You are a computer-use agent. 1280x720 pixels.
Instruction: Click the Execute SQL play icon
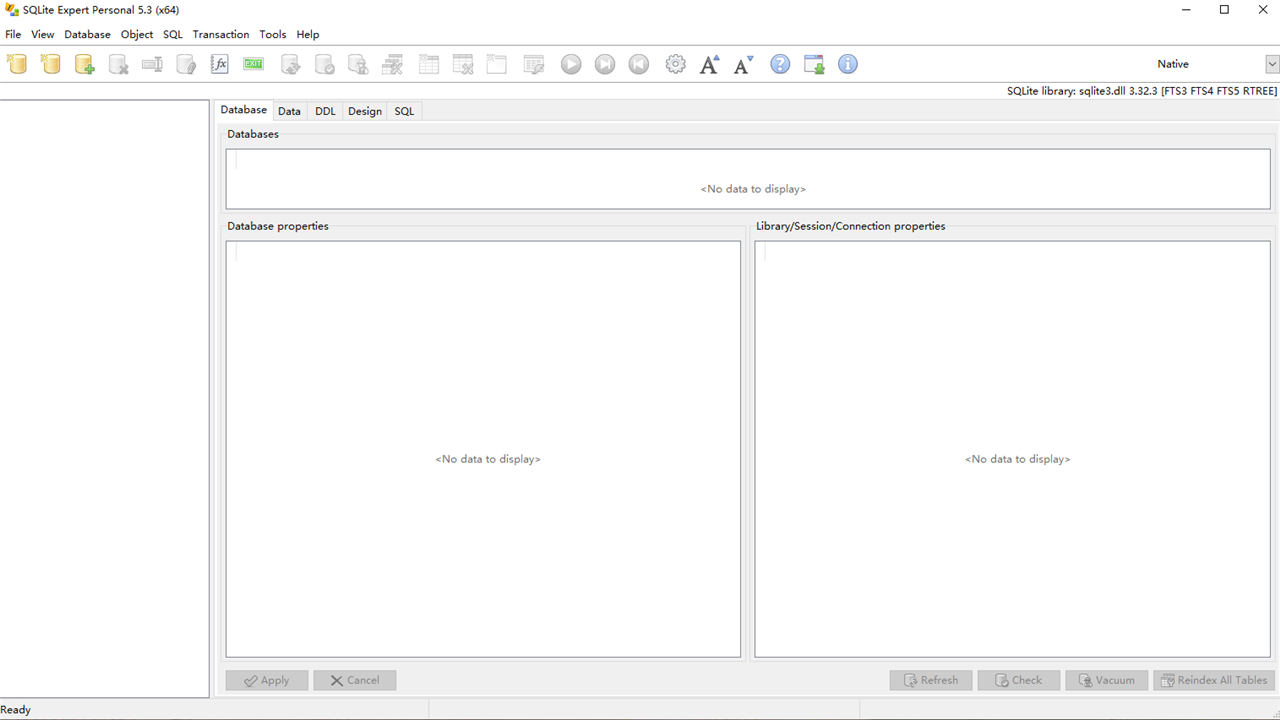click(570, 63)
